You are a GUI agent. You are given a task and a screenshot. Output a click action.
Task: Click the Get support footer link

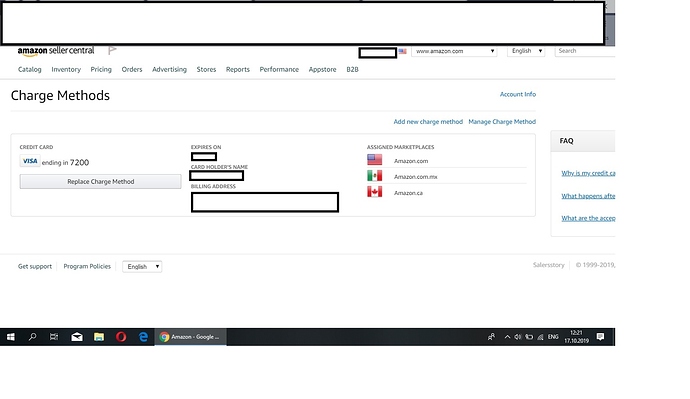point(35,267)
